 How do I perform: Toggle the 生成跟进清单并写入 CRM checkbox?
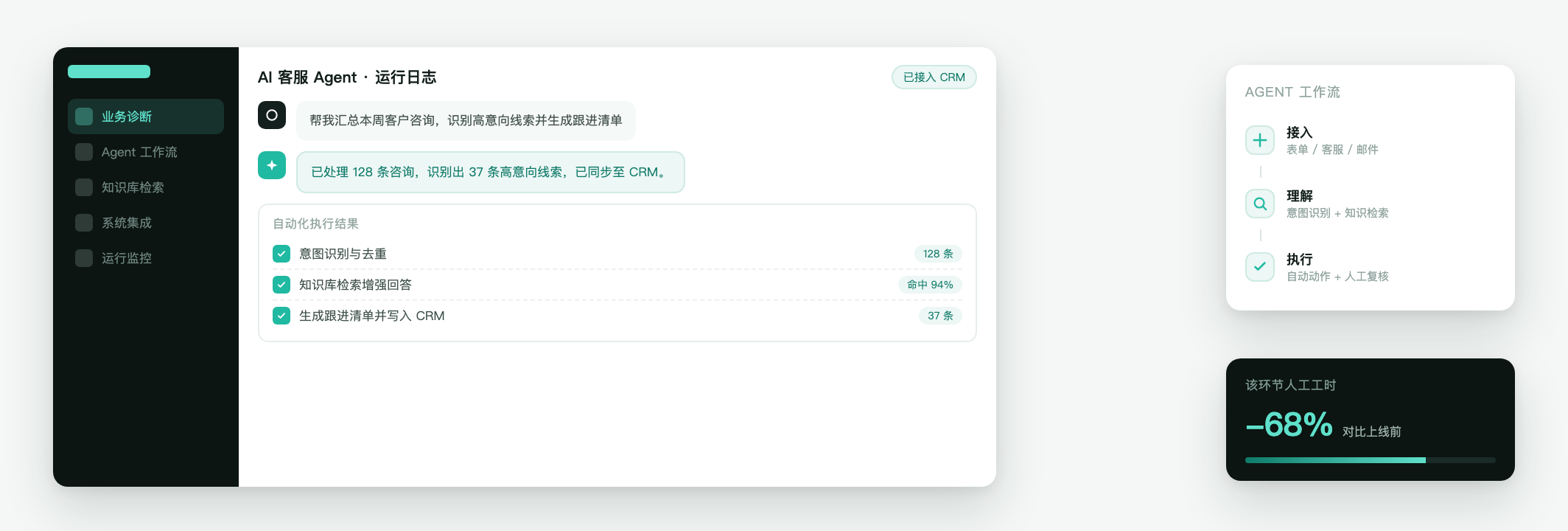pos(281,316)
